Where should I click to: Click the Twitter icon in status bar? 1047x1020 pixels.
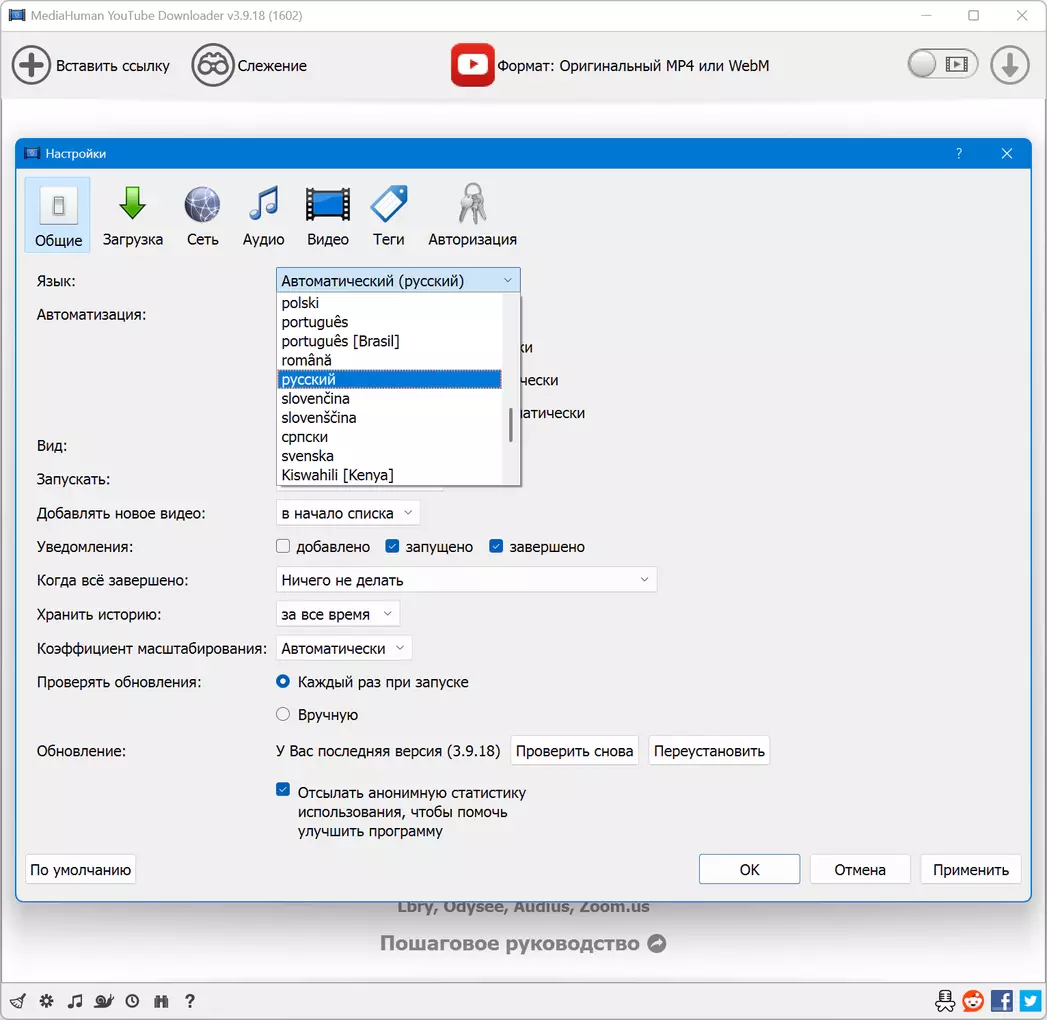1030,1000
